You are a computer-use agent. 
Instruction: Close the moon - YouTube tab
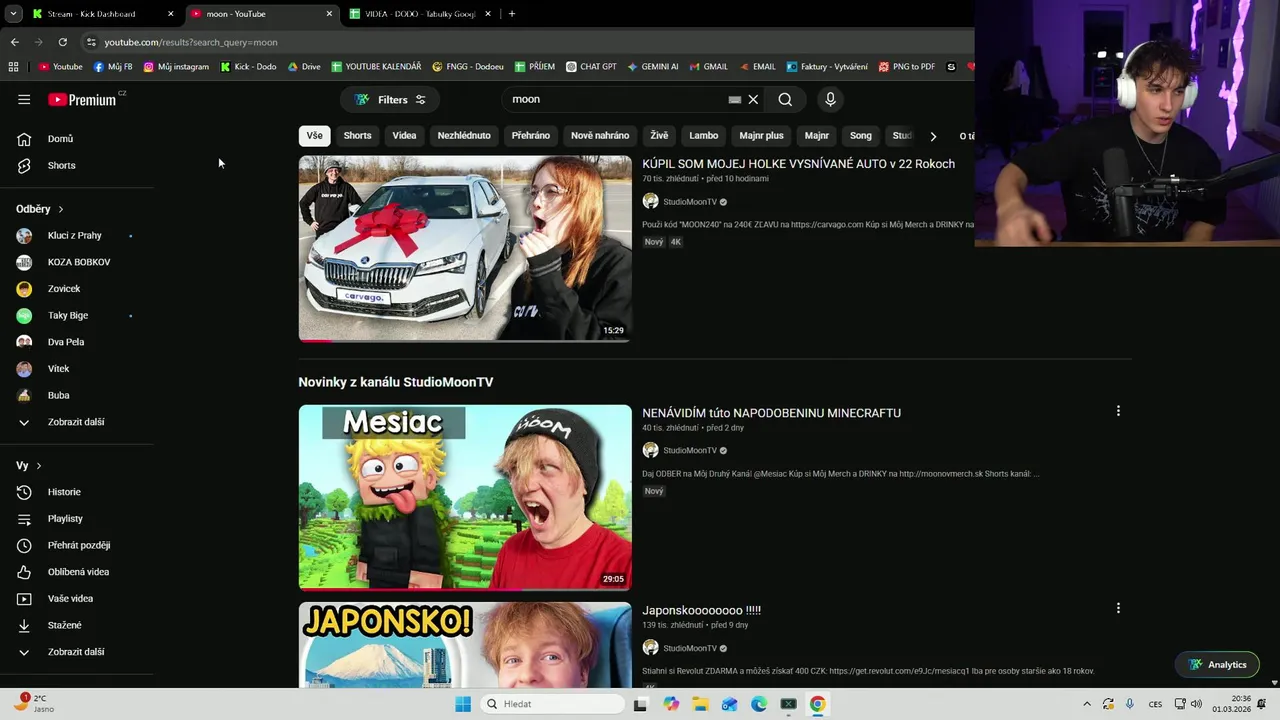[x=329, y=14]
